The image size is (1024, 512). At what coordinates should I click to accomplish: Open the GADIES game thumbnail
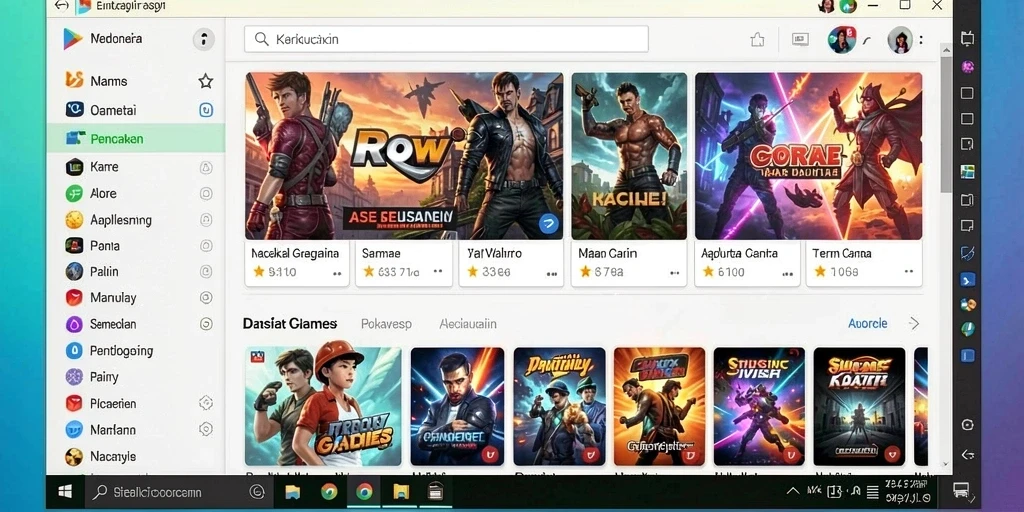click(x=323, y=406)
